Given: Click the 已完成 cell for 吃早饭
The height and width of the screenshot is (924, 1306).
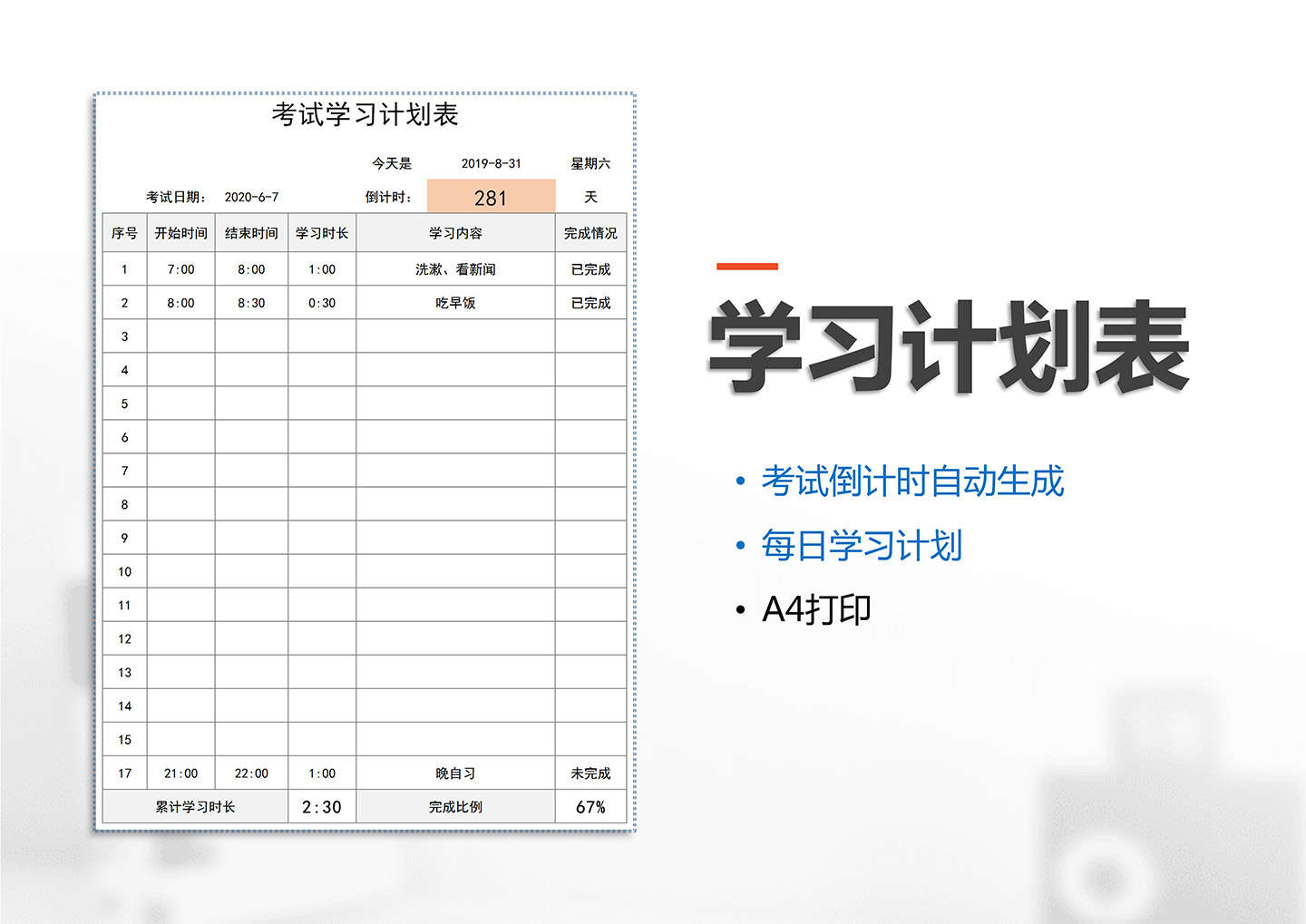Looking at the screenshot, I should click(x=590, y=302).
